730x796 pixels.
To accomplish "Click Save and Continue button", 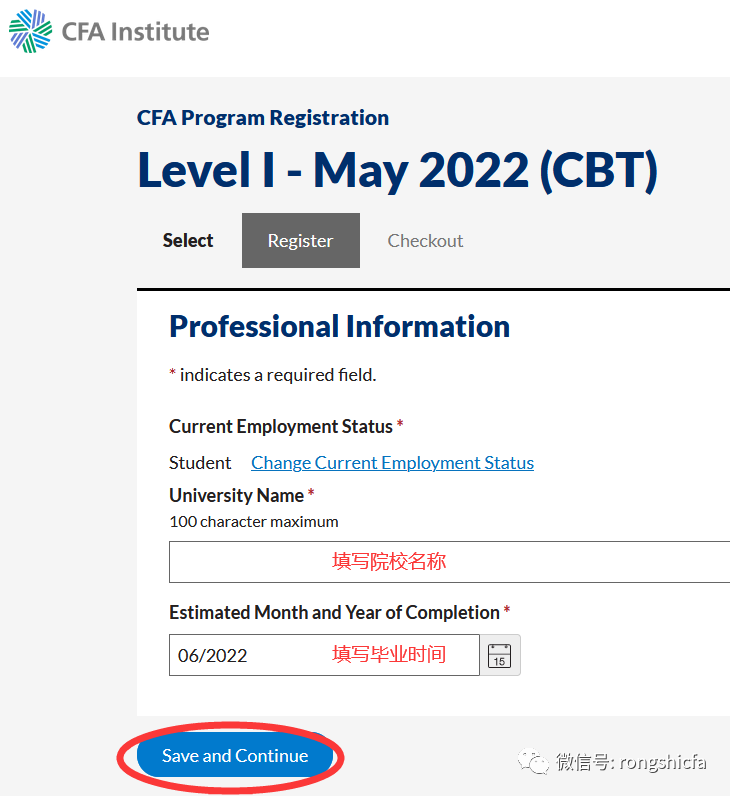I will click(x=235, y=756).
